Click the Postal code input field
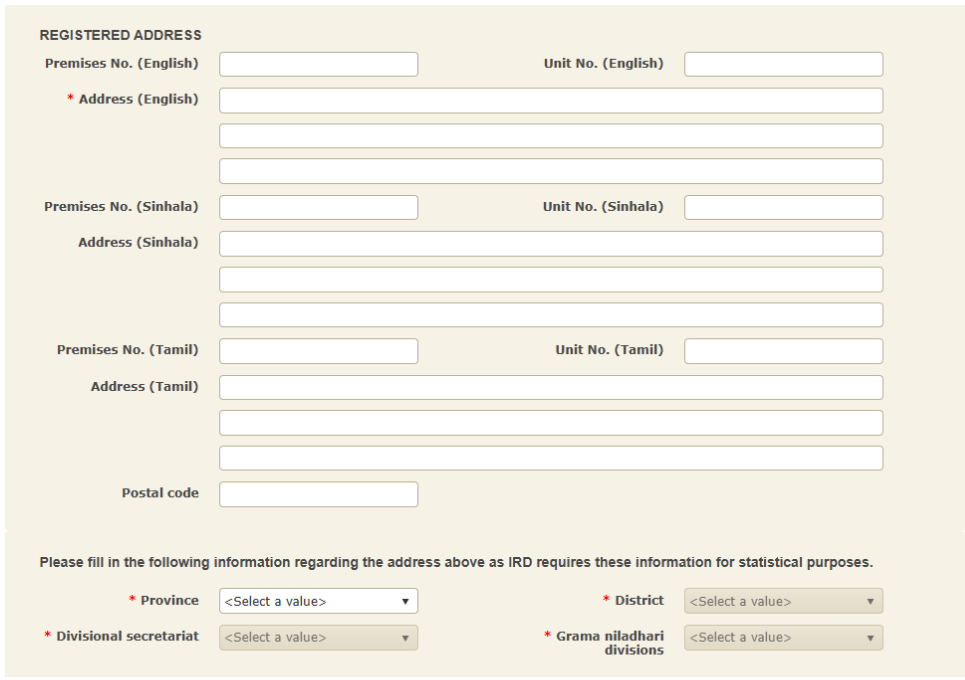Image resolution: width=965 pixels, height=680 pixels. (x=318, y=494)
